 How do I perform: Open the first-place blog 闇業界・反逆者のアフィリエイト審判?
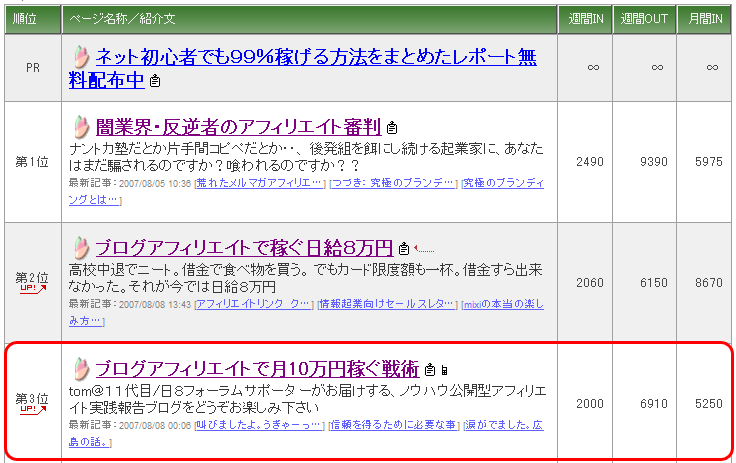pos(238,127)
